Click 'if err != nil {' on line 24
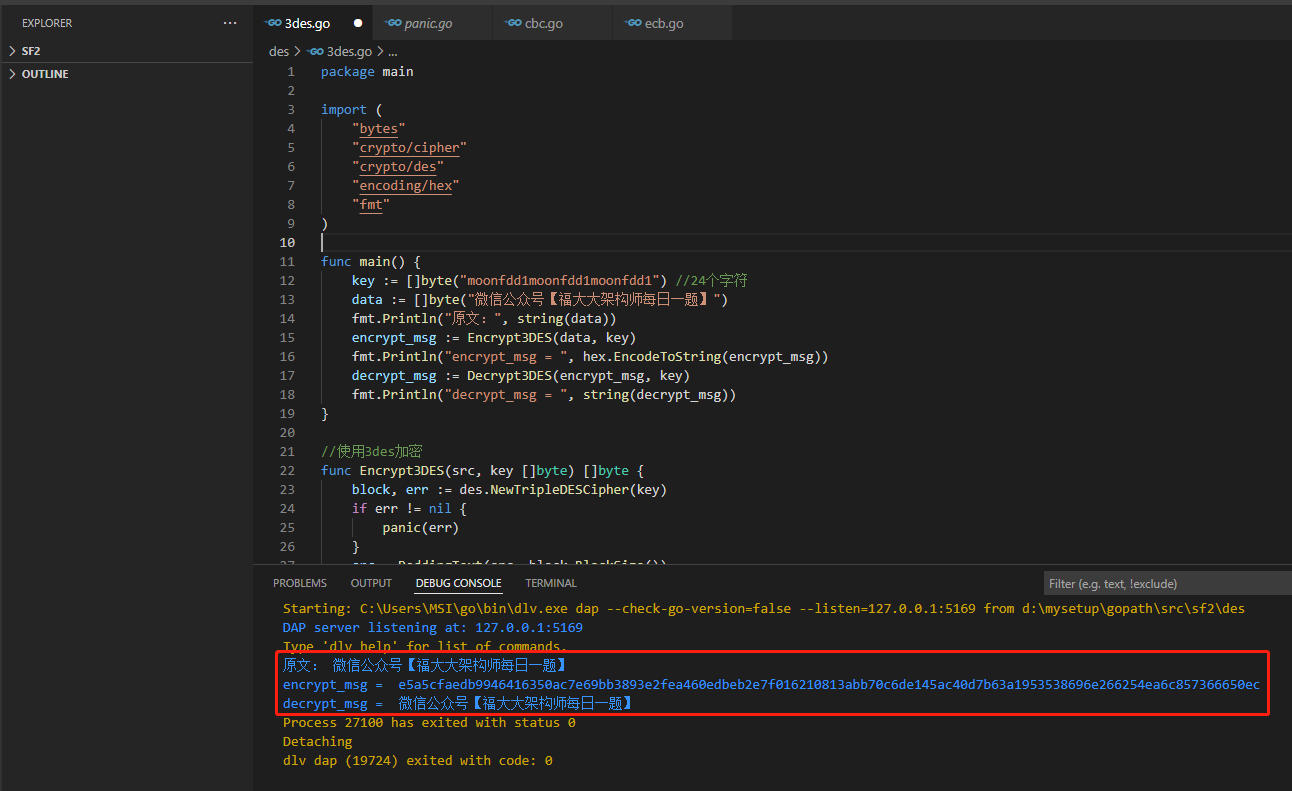 point(409,509)
